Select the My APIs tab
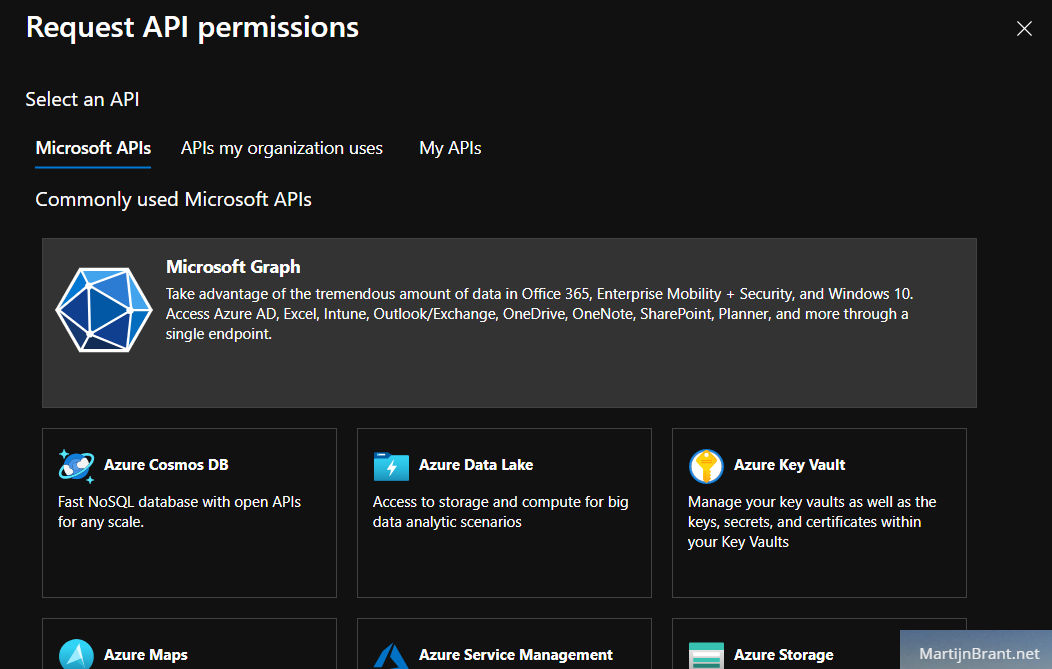The height and width of the screenshot is (669, 1052). point(450,148)
